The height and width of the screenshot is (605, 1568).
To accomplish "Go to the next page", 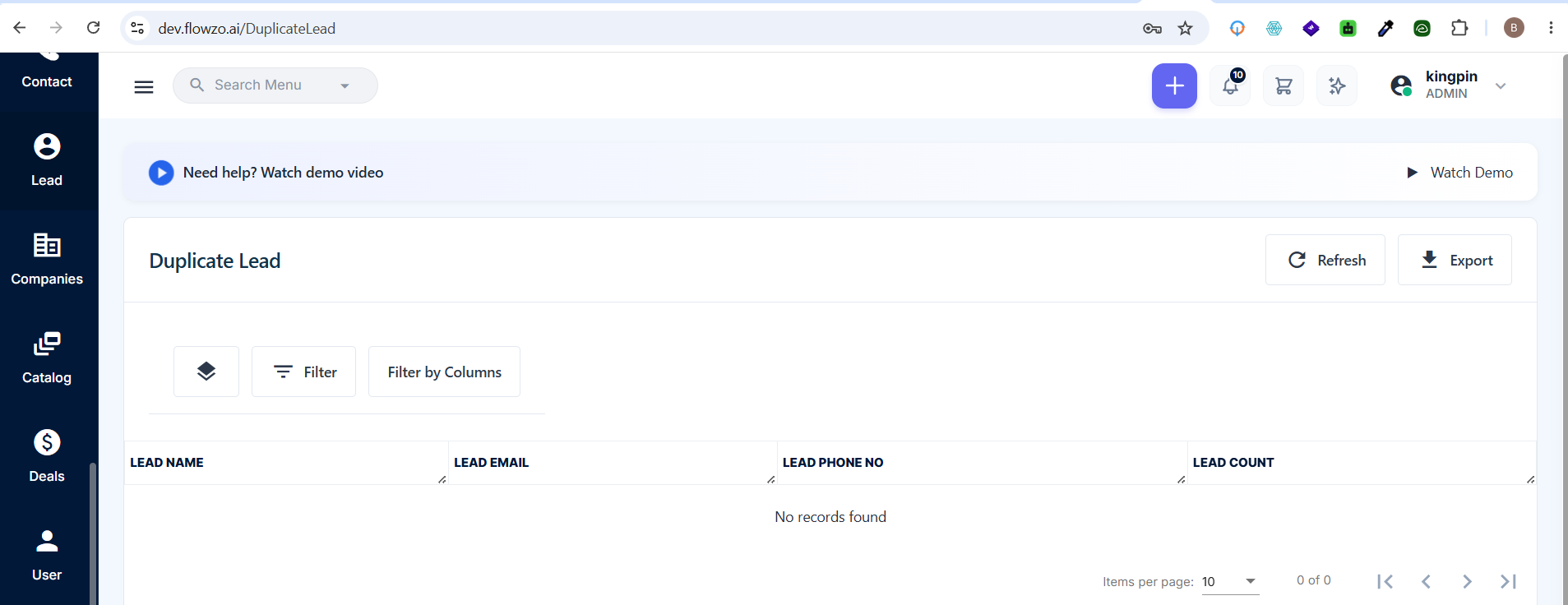I will click(x=1468, y=581).
